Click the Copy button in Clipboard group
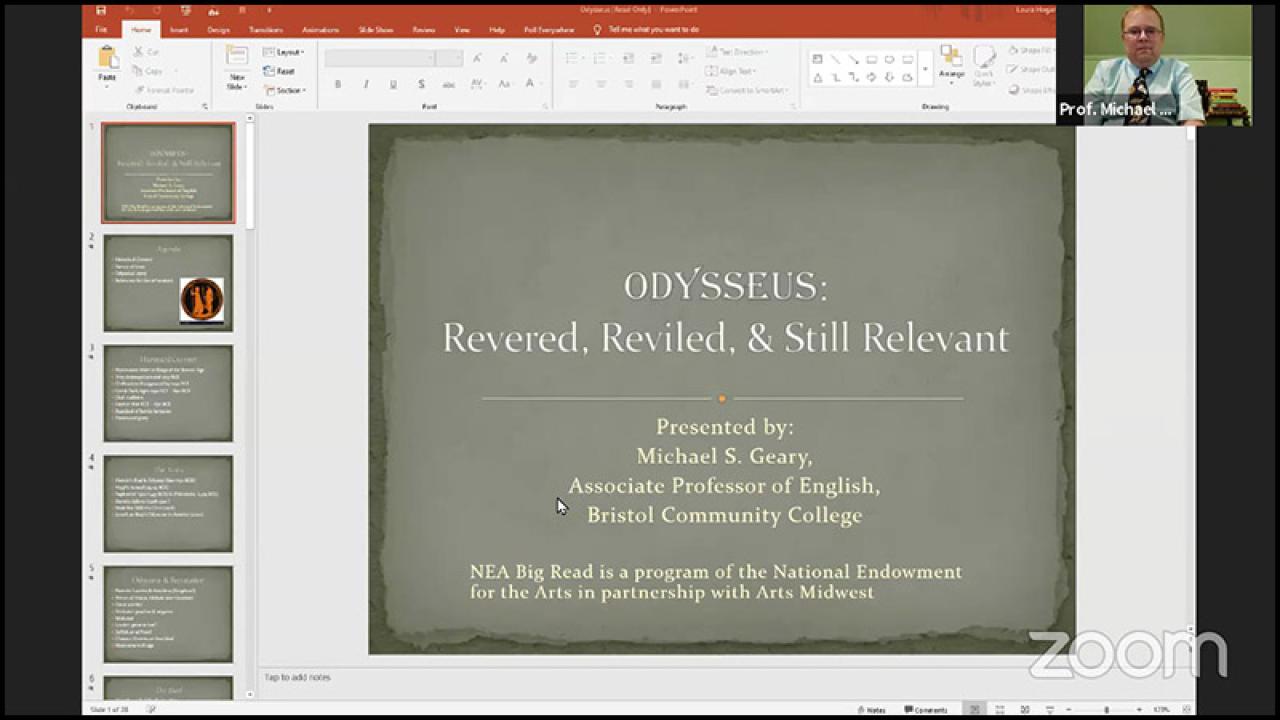Image resolution: width=1280 pixels, height=720 pixels. click(x=147, y=71)
